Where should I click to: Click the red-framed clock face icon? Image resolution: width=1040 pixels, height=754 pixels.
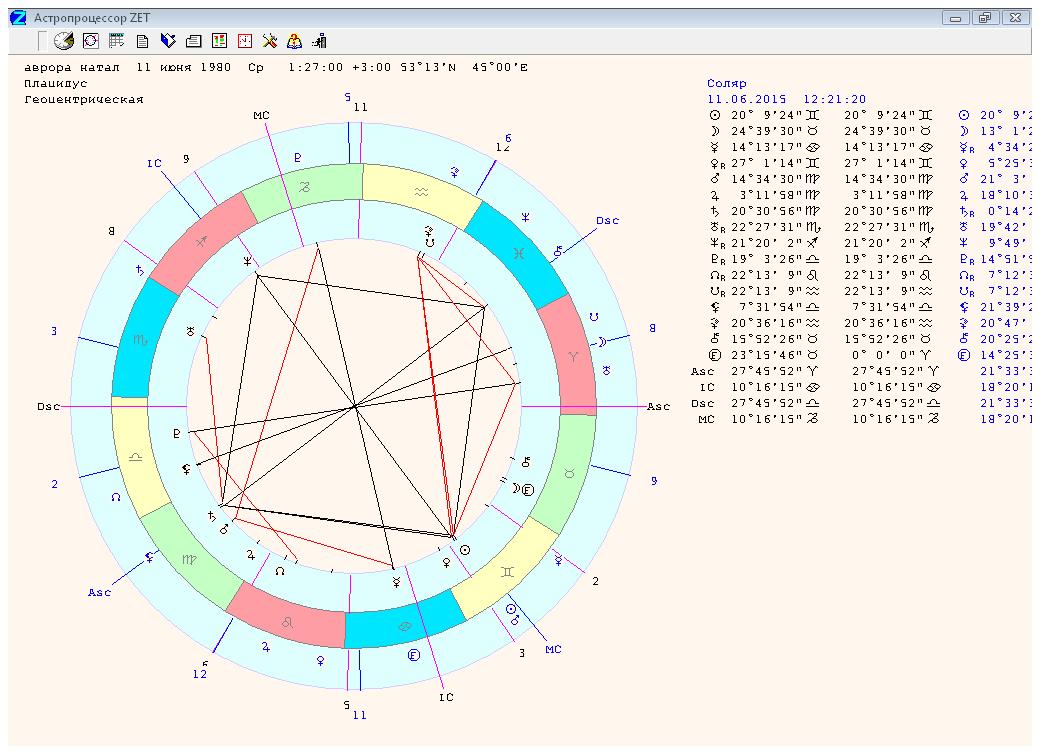pyautogui.click(x=244, y=41)
